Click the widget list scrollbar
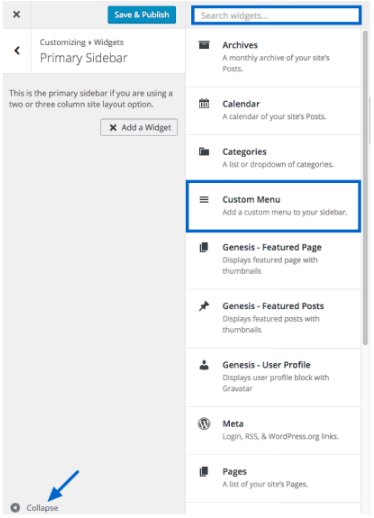The width and height of the screenshot is (374, 518). click(x=365, y=188)
